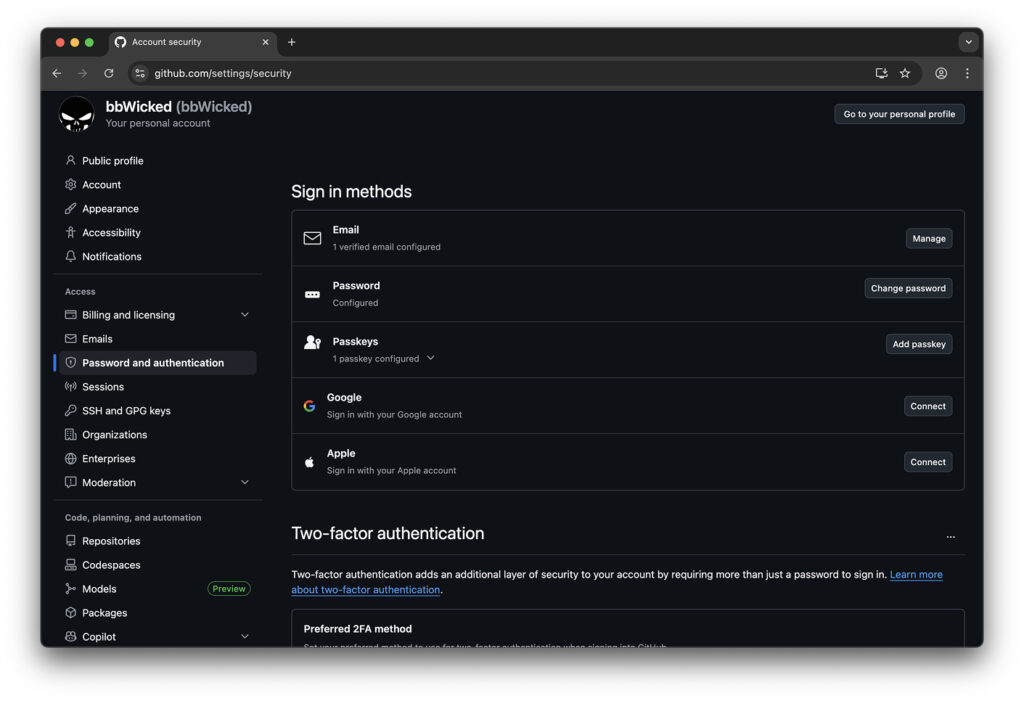Click the broadcast icon beside Sessions
This screenshot has height=701, width=1024.
[x=71, y=386]
